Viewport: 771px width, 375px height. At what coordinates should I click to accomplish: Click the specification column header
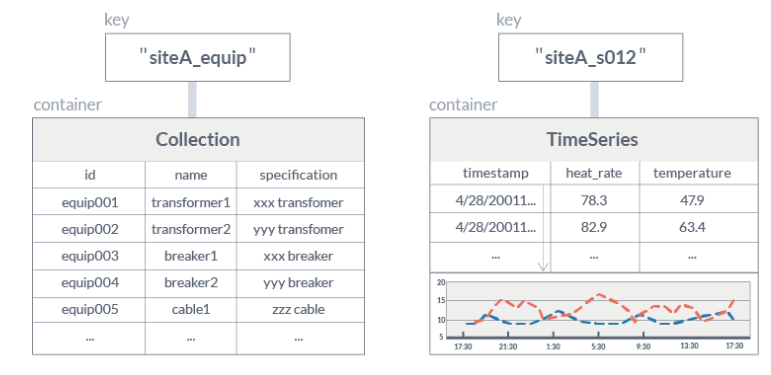300,175
